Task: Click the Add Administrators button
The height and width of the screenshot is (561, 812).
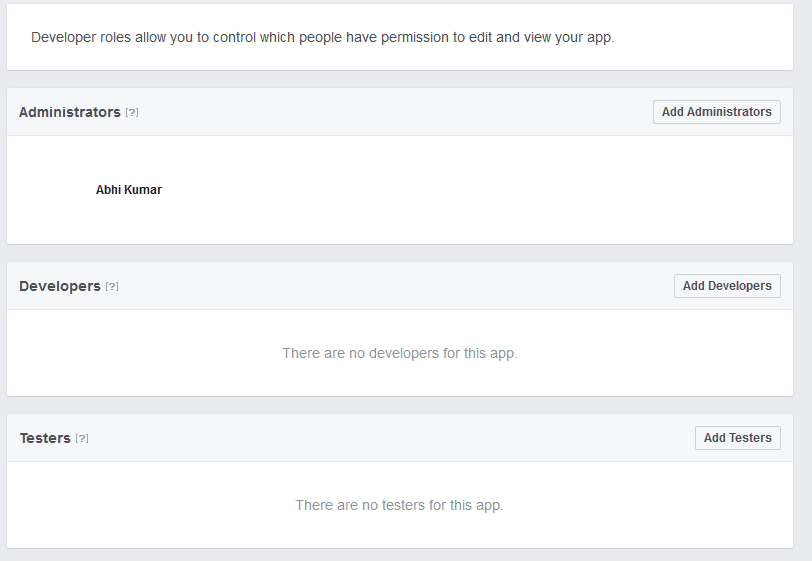Action: point(716,112)
